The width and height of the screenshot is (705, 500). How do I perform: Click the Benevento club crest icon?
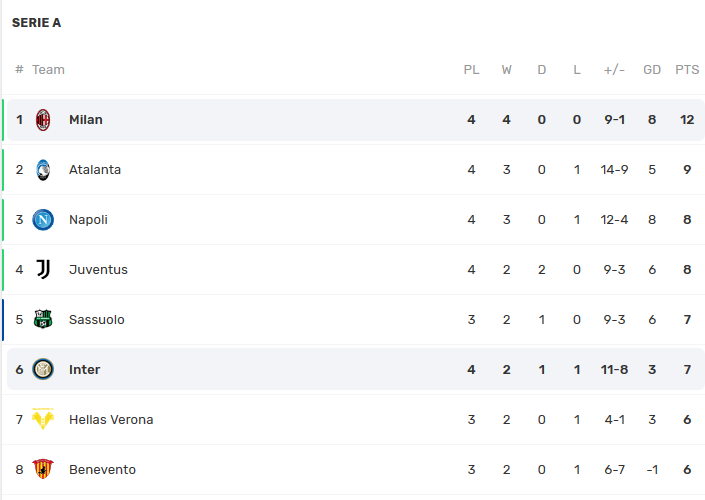(43, 470)
